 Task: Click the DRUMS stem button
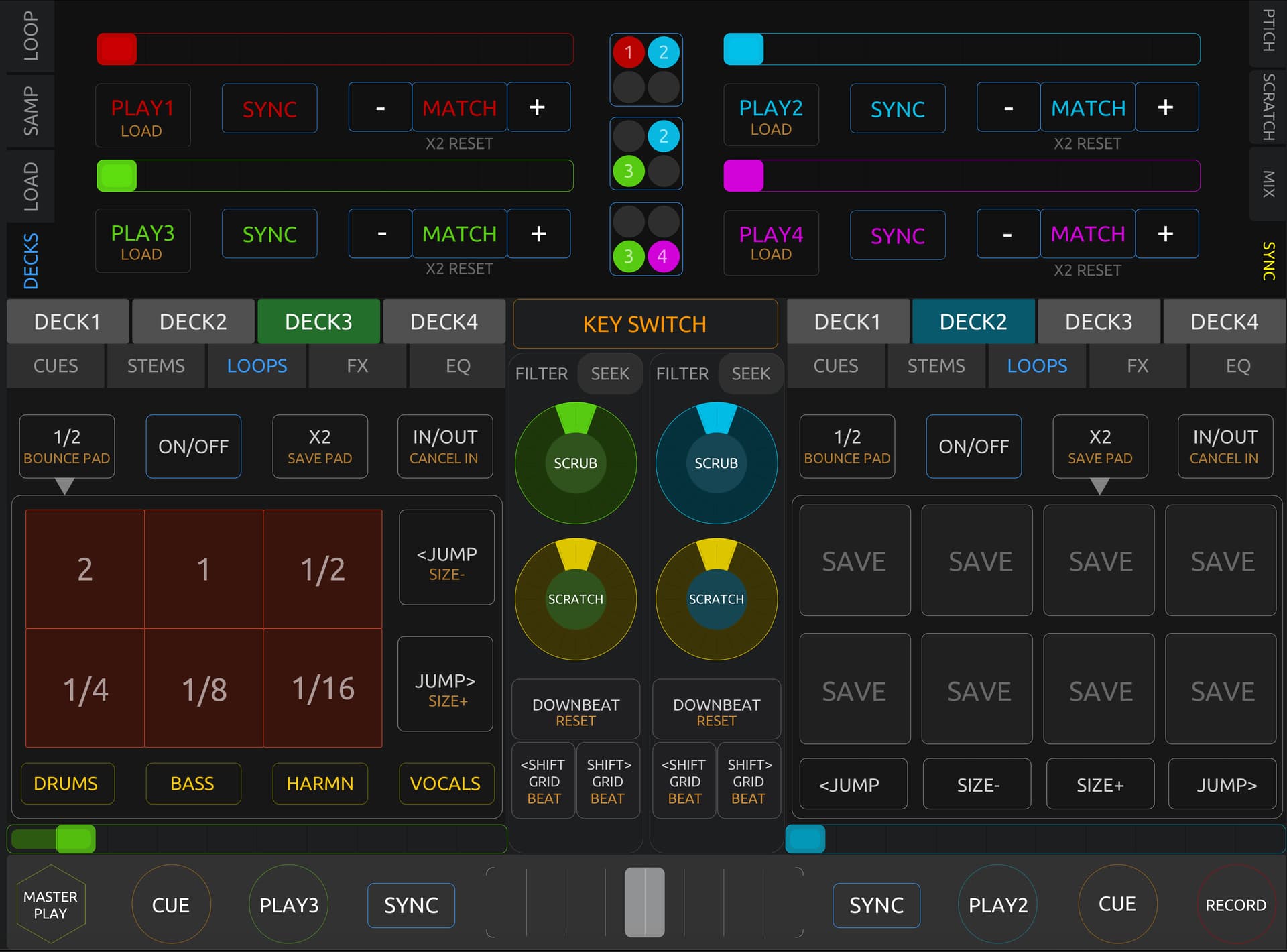[x=66, y=783]
